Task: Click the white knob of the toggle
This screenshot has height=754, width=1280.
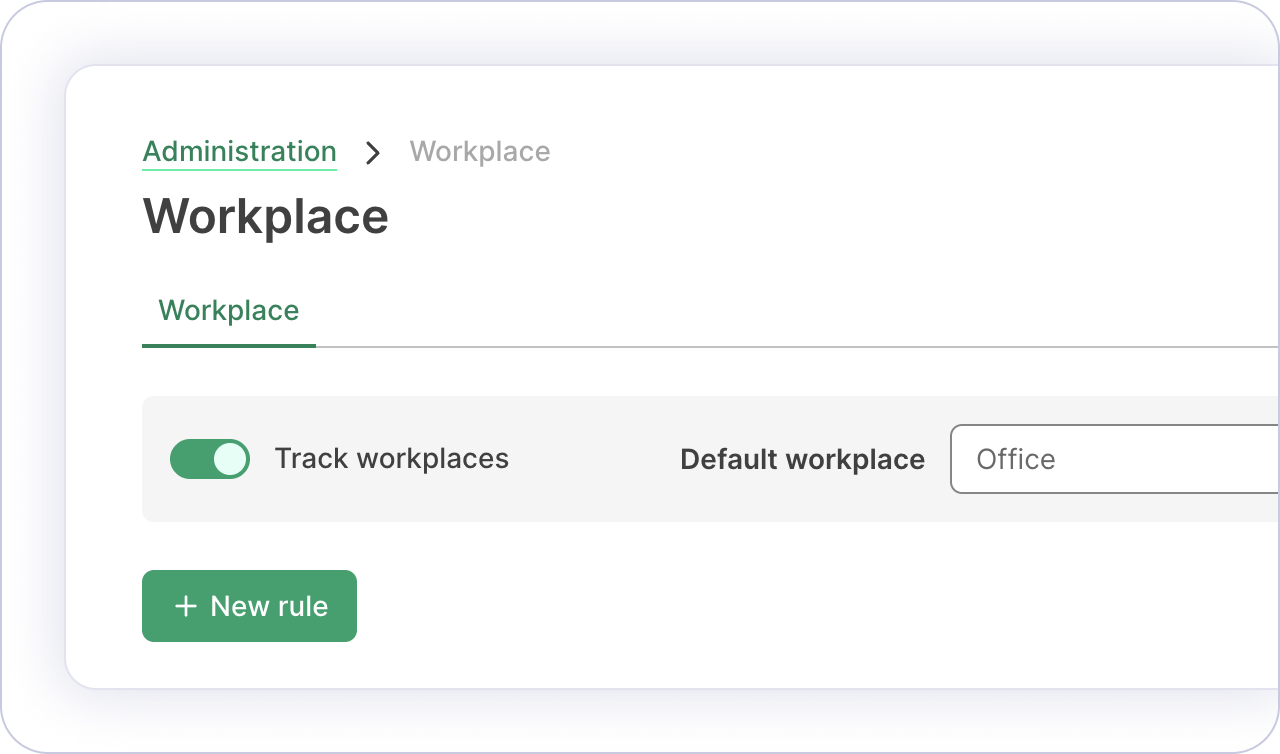Action: (229, 459)
